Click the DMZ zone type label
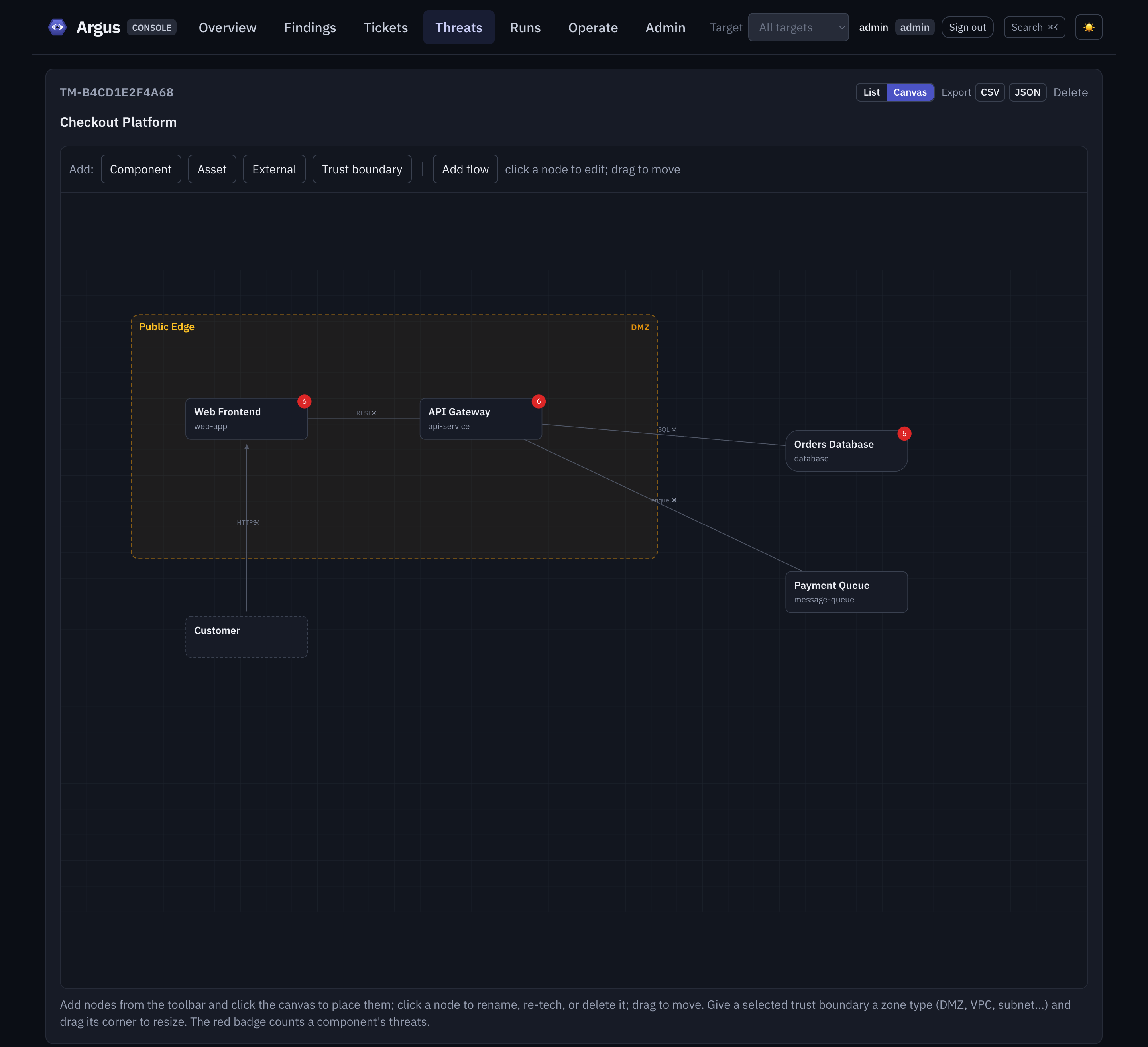This screenshot has width=1148, height=1047. click(639, 328)
